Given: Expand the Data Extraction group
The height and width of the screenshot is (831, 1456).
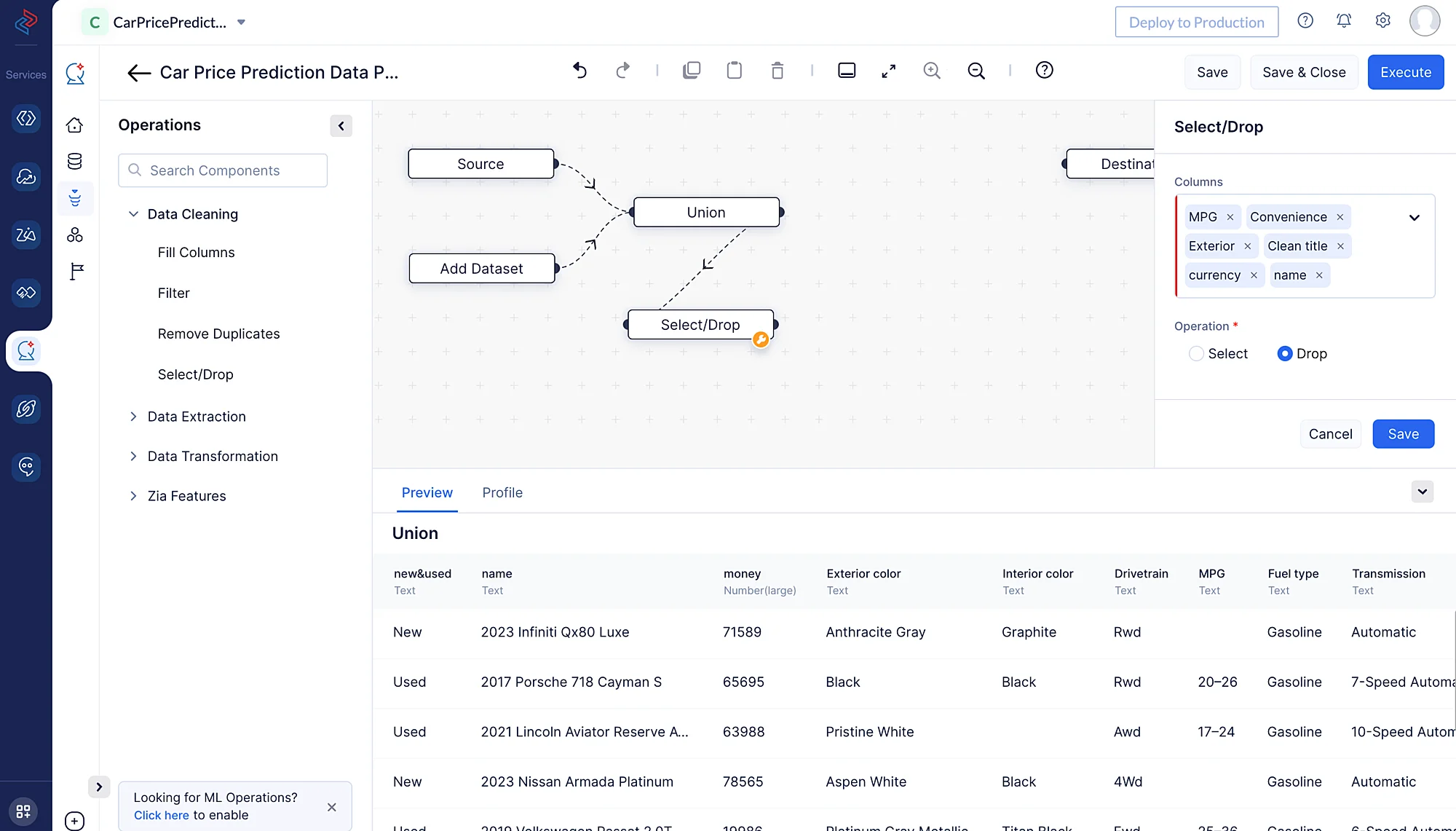Looking at the screenshot, I should [x=133, y=417].
